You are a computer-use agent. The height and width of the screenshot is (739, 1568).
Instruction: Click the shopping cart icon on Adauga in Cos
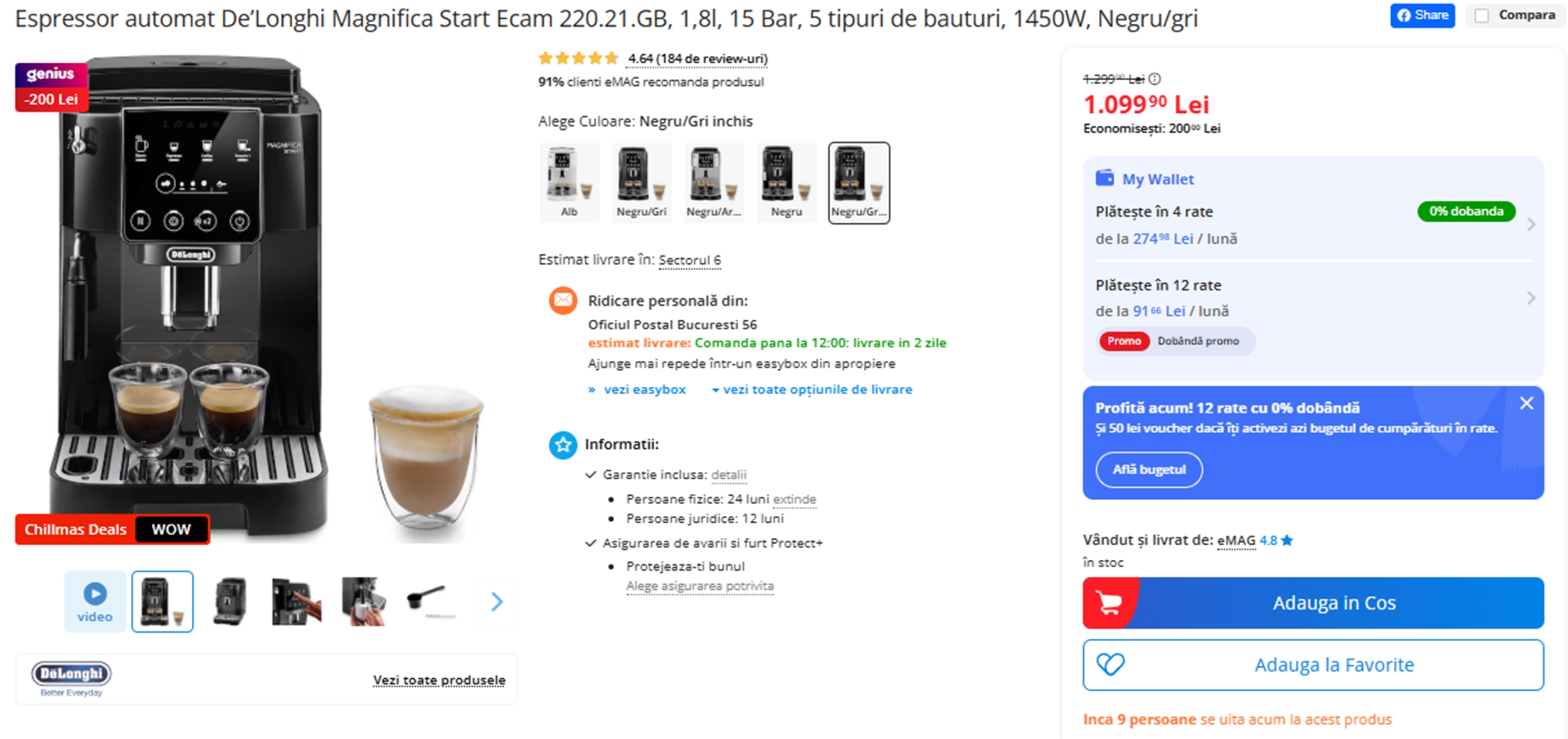1110,602
